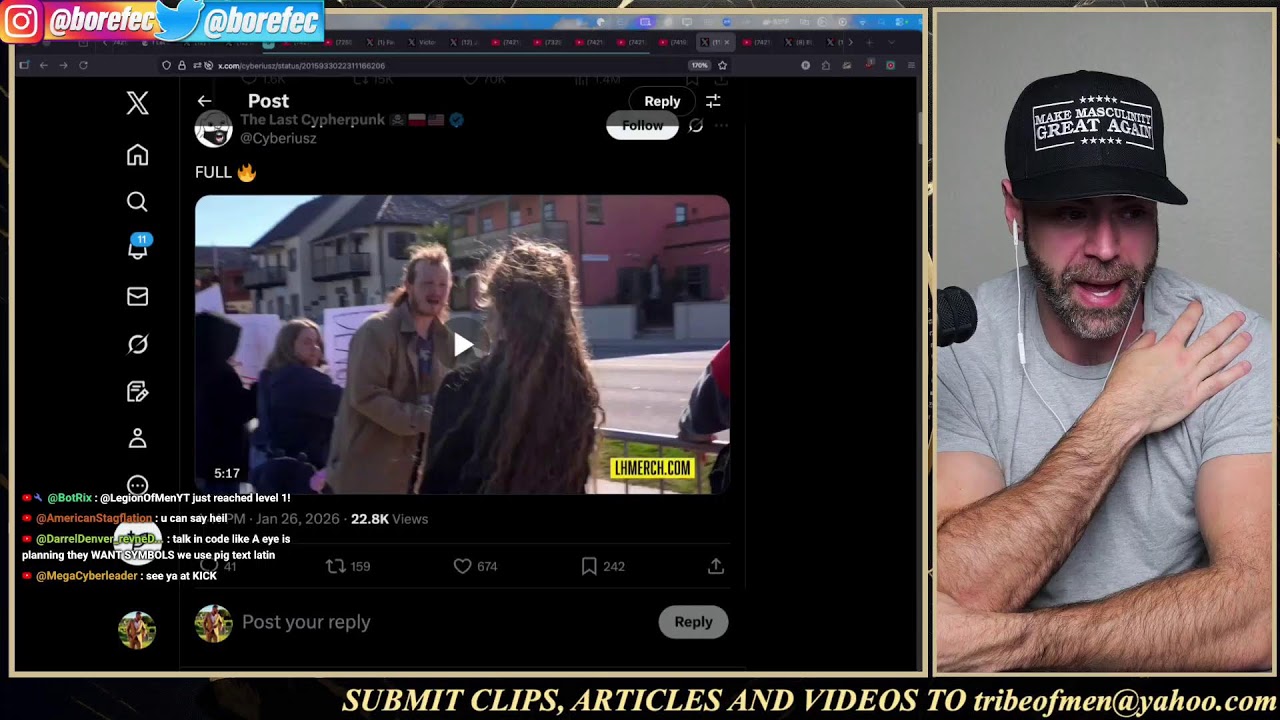
Task: Click the x.com address bar URL
Action: [x=302, y=65]
